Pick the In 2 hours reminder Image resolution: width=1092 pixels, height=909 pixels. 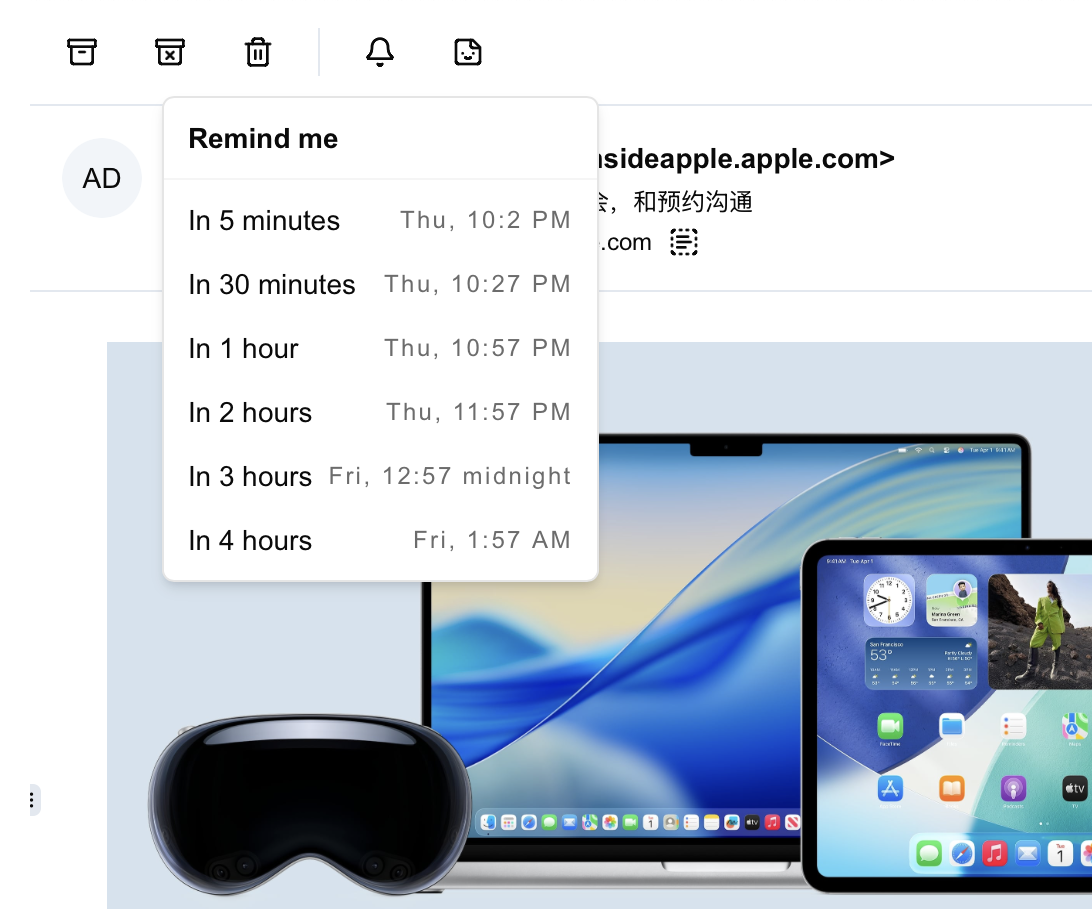[x=380, y=413]
